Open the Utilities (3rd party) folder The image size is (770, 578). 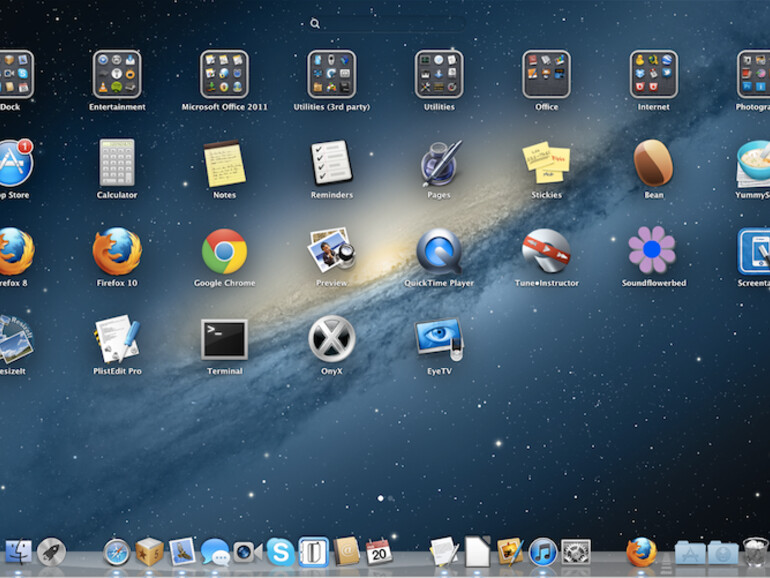(331, 75)
